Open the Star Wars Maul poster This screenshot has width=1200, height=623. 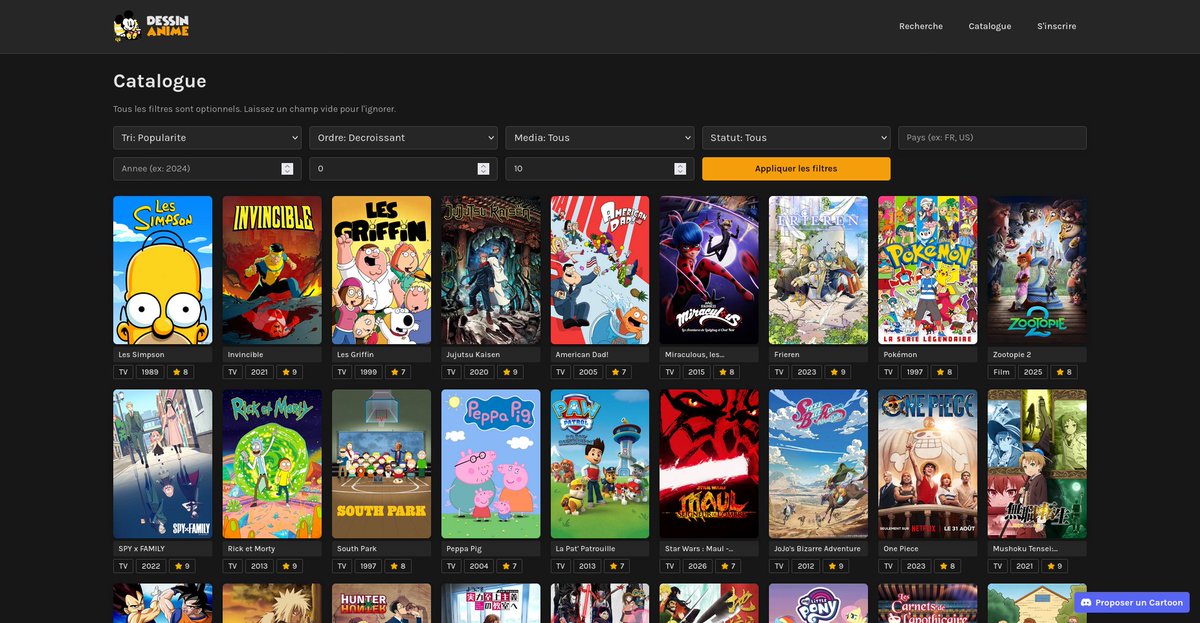coord(709,464)
